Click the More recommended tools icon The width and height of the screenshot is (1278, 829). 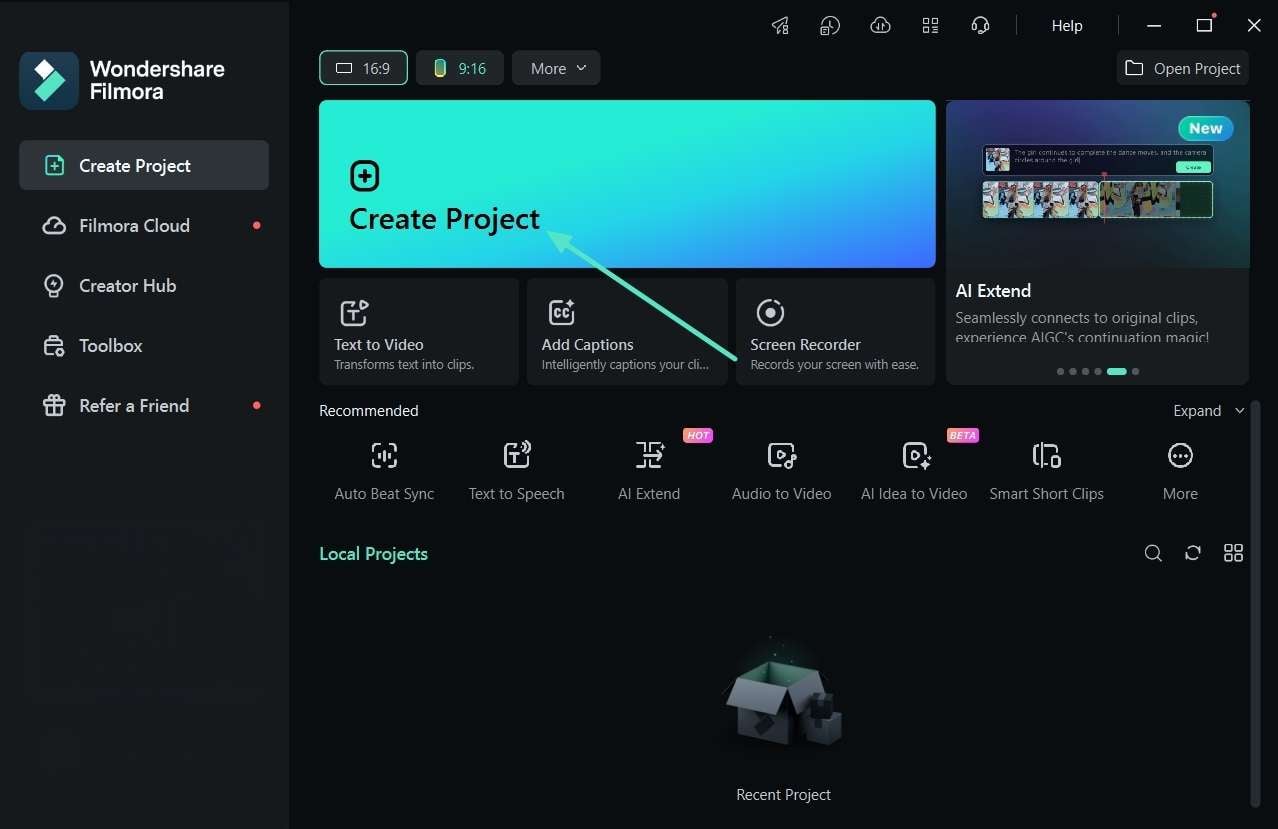[x=1180, y=456]
